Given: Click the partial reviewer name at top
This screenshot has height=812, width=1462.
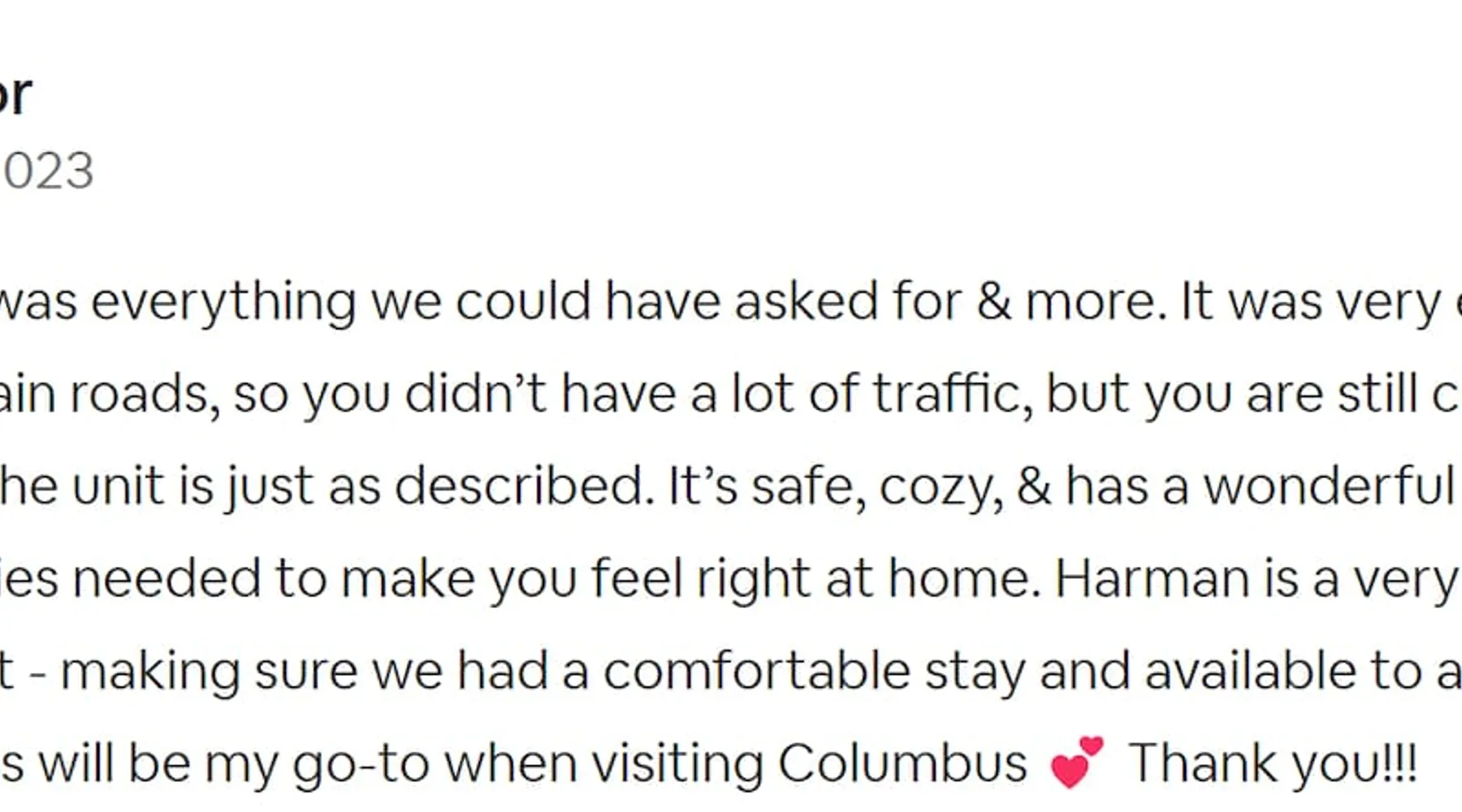Looking at the screenshot, I should [x=15, y=94].
